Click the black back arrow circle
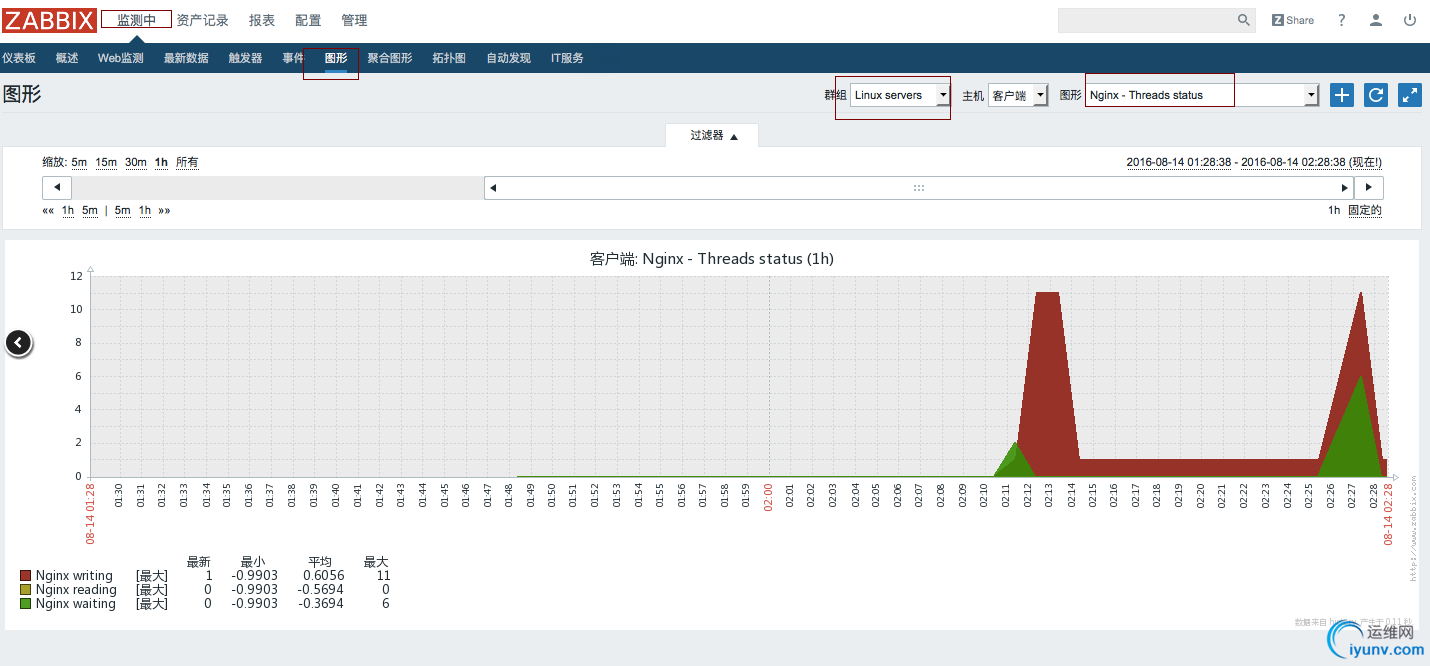This screenshot has width=1430, height=666. pyautogui.click(x=18, y=343)
